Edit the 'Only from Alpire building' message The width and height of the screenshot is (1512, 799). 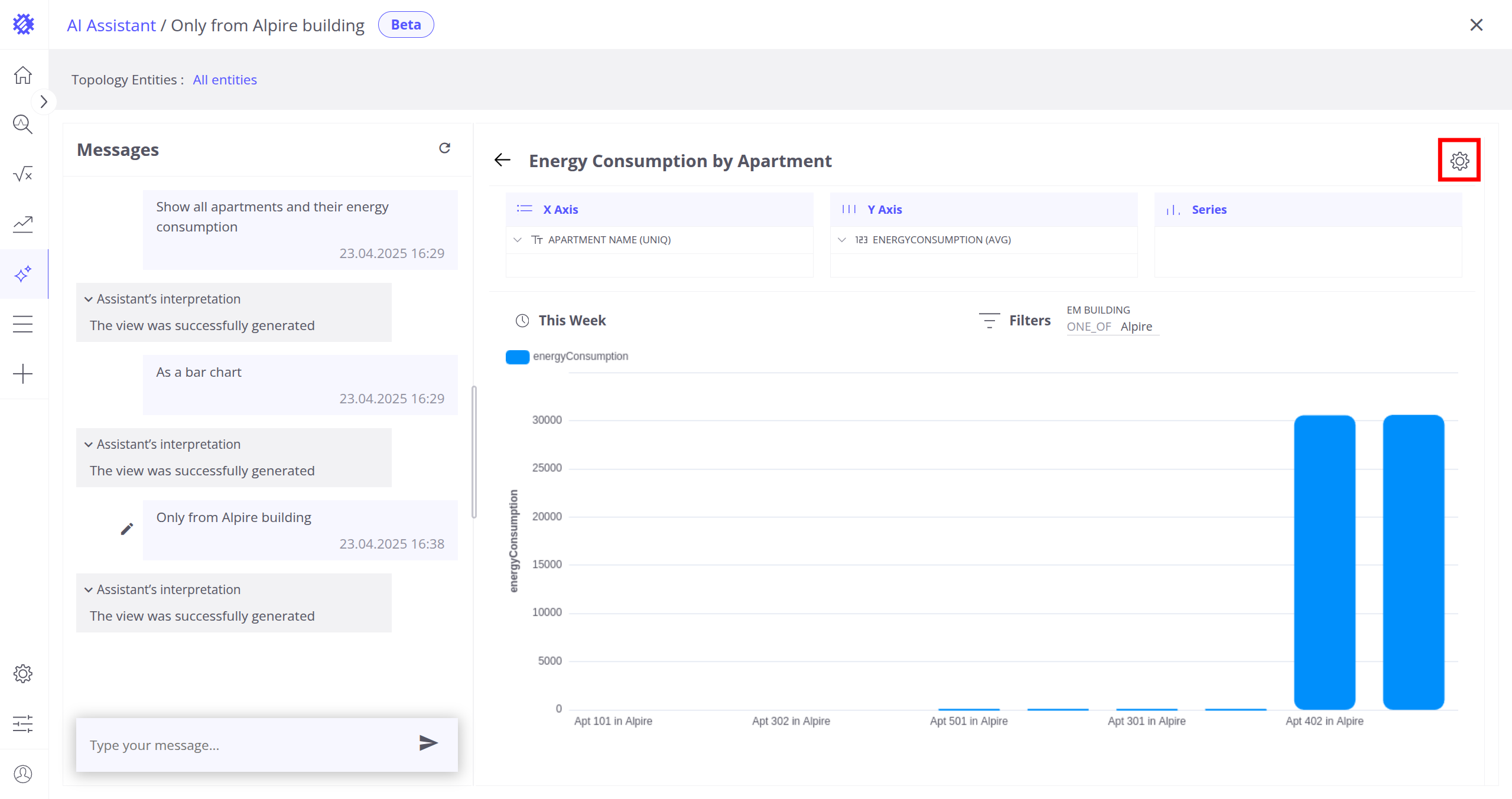click(126, 529)
